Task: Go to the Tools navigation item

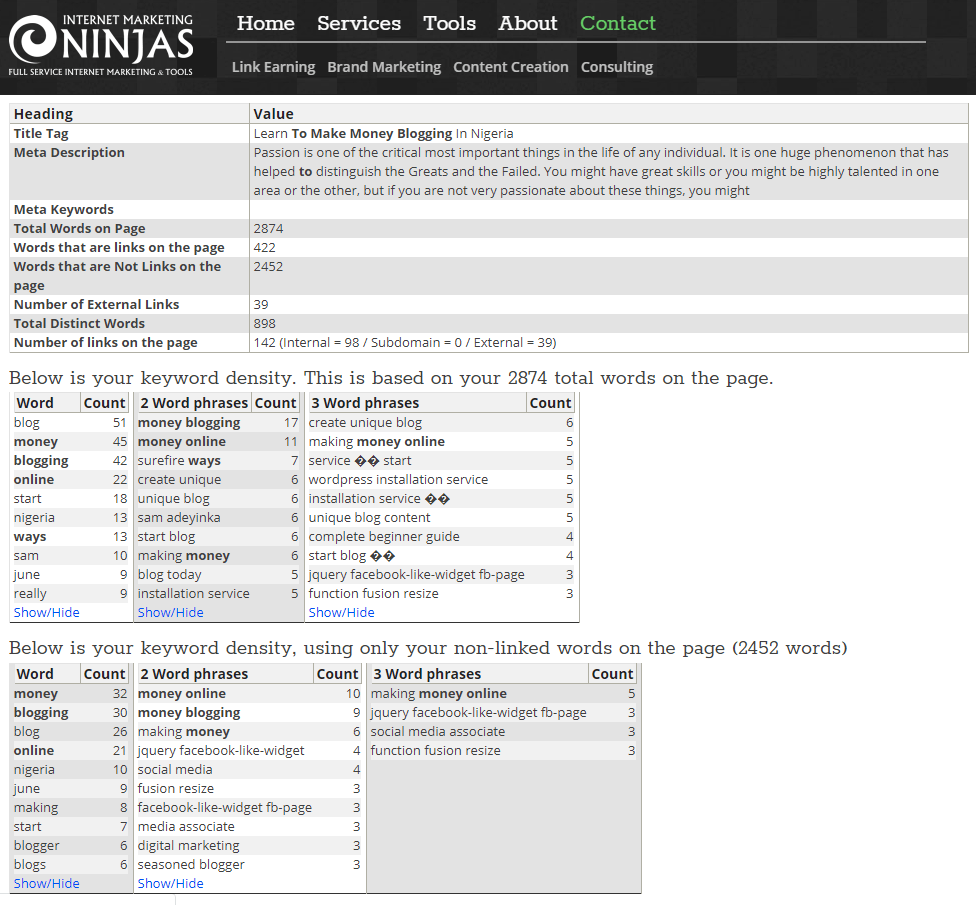Action: (449, 23)
